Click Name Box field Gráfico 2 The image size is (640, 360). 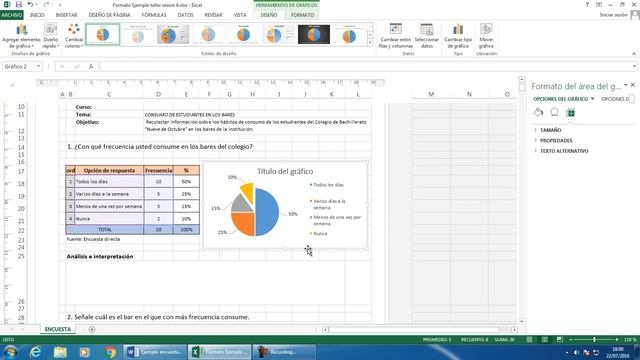click(18, 67)
